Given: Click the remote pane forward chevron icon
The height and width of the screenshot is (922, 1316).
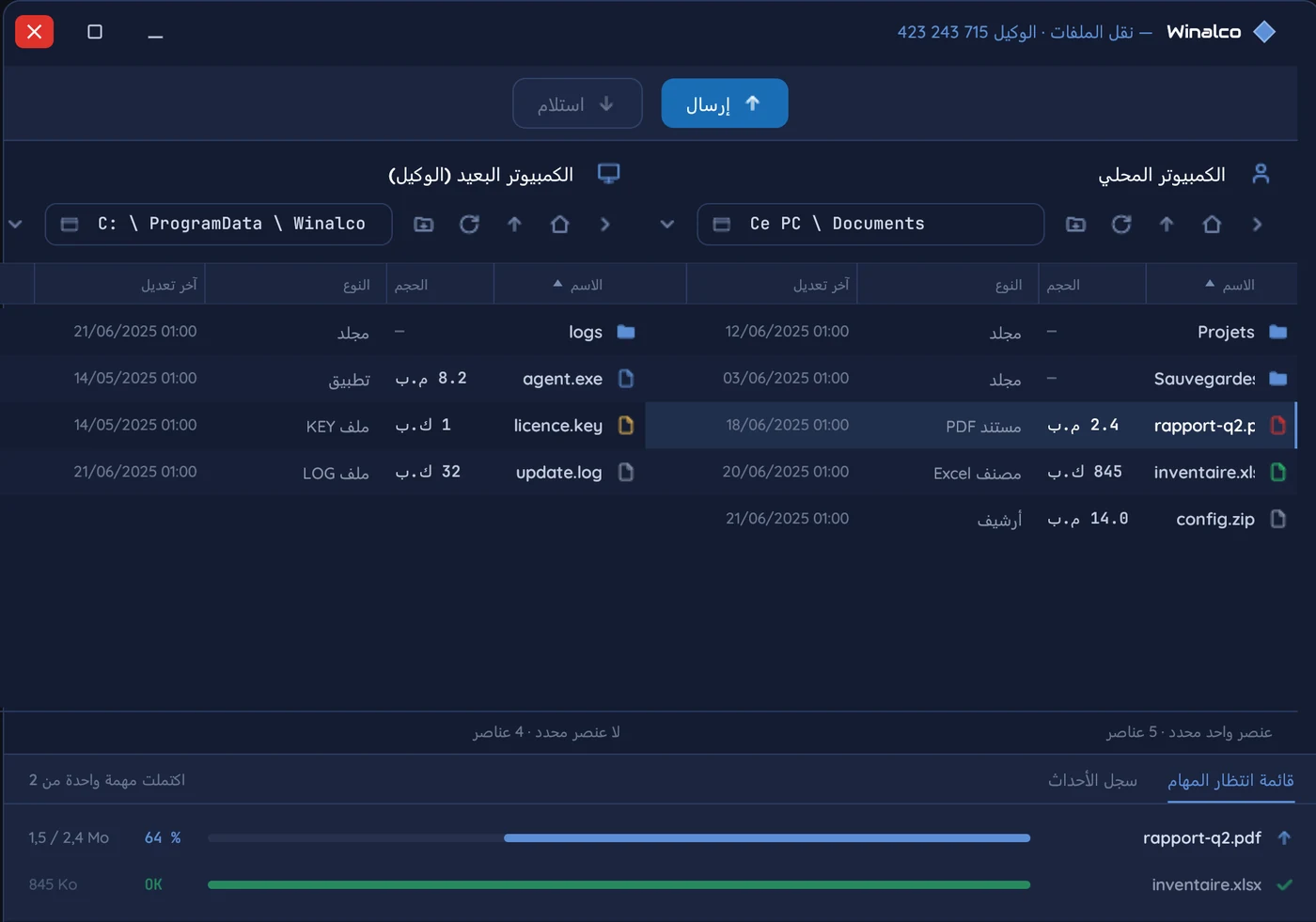Looking at the screenshot, I should (x=604, y=225).
